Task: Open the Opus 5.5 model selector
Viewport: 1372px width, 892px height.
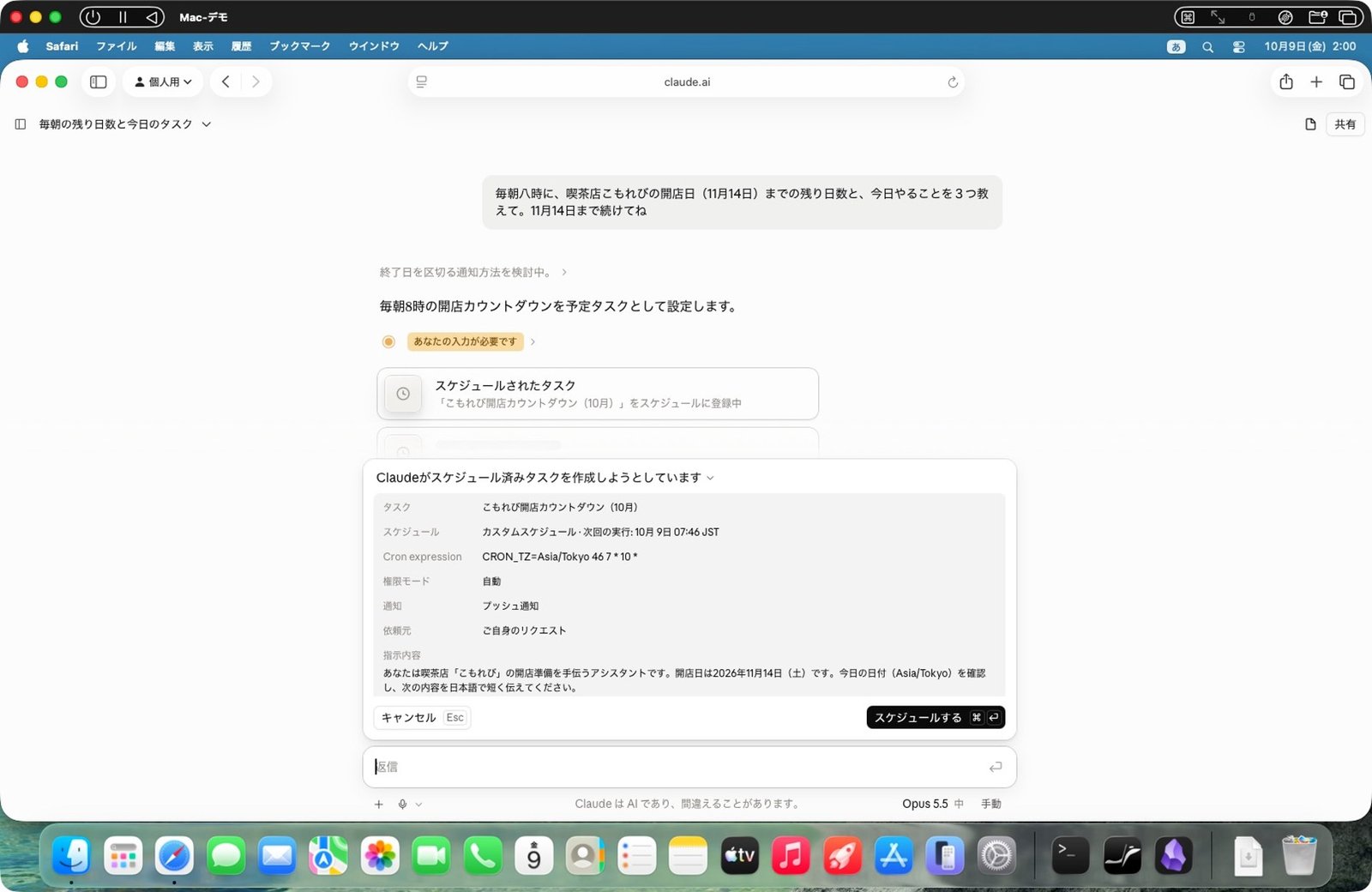Action: [933, 804]
